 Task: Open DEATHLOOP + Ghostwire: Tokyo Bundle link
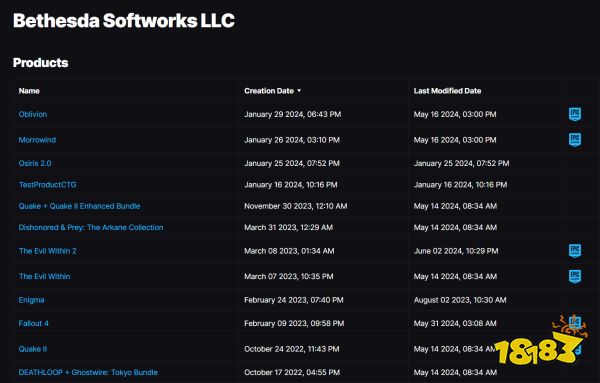88,372
